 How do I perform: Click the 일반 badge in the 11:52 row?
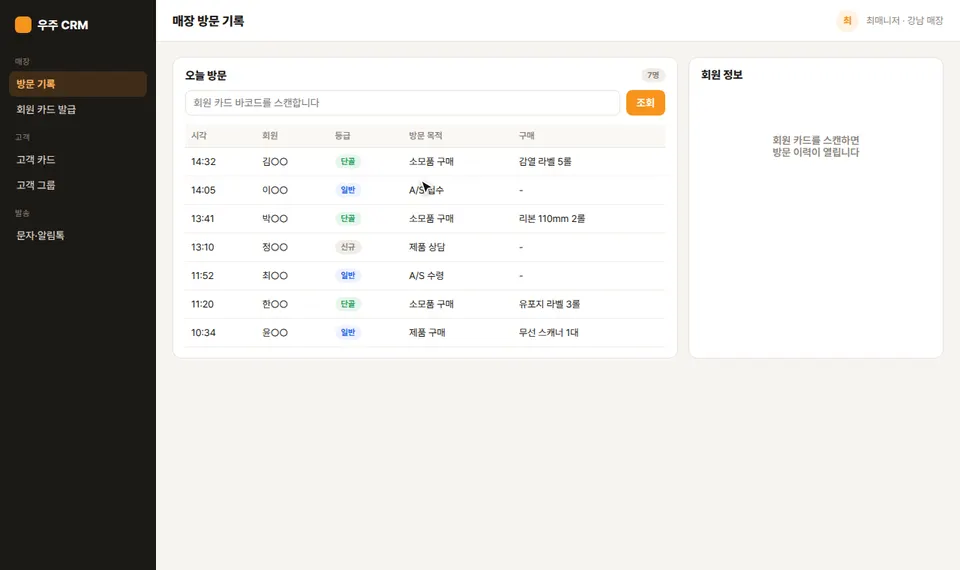coord(348,276)
